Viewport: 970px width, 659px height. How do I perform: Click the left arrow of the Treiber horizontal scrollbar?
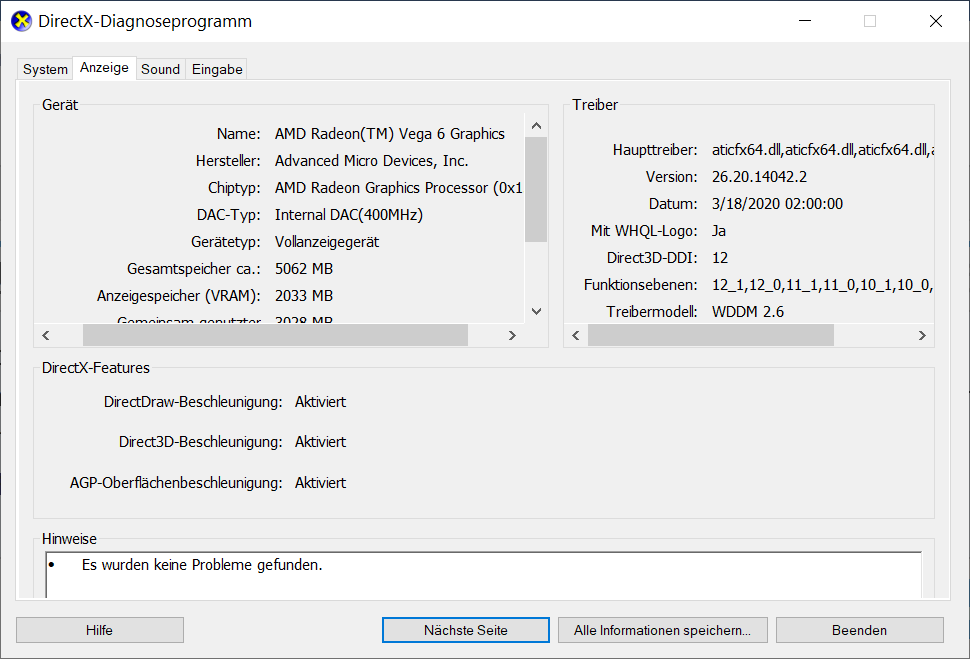pyautogui.click(x=576, y=335)
